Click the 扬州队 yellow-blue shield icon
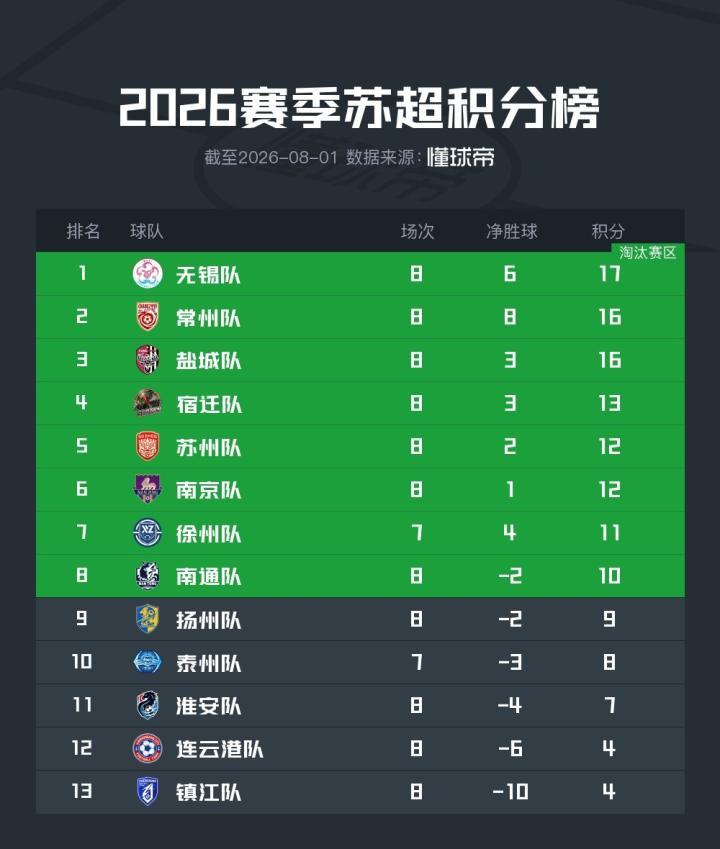Screen dimensions: 720x849 [x=147, y=619]
